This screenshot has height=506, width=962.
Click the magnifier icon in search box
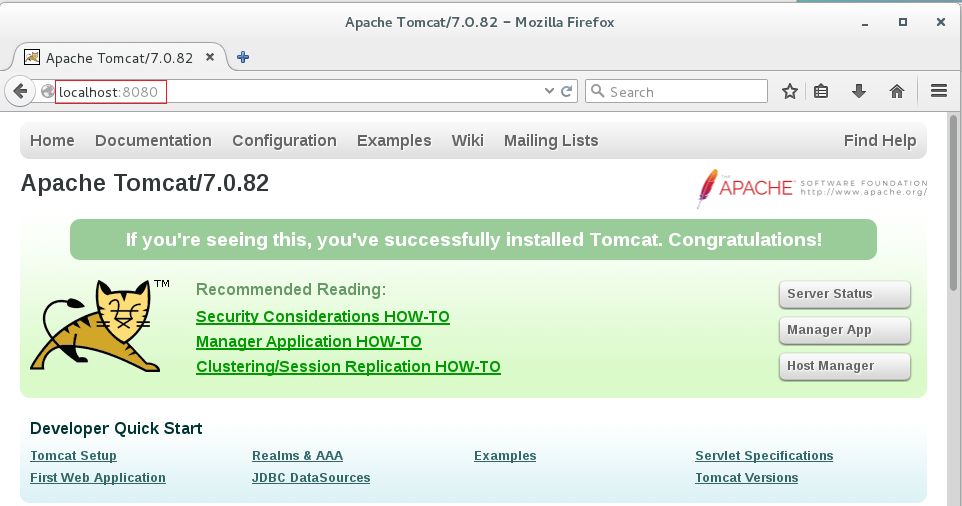point(597,91)
